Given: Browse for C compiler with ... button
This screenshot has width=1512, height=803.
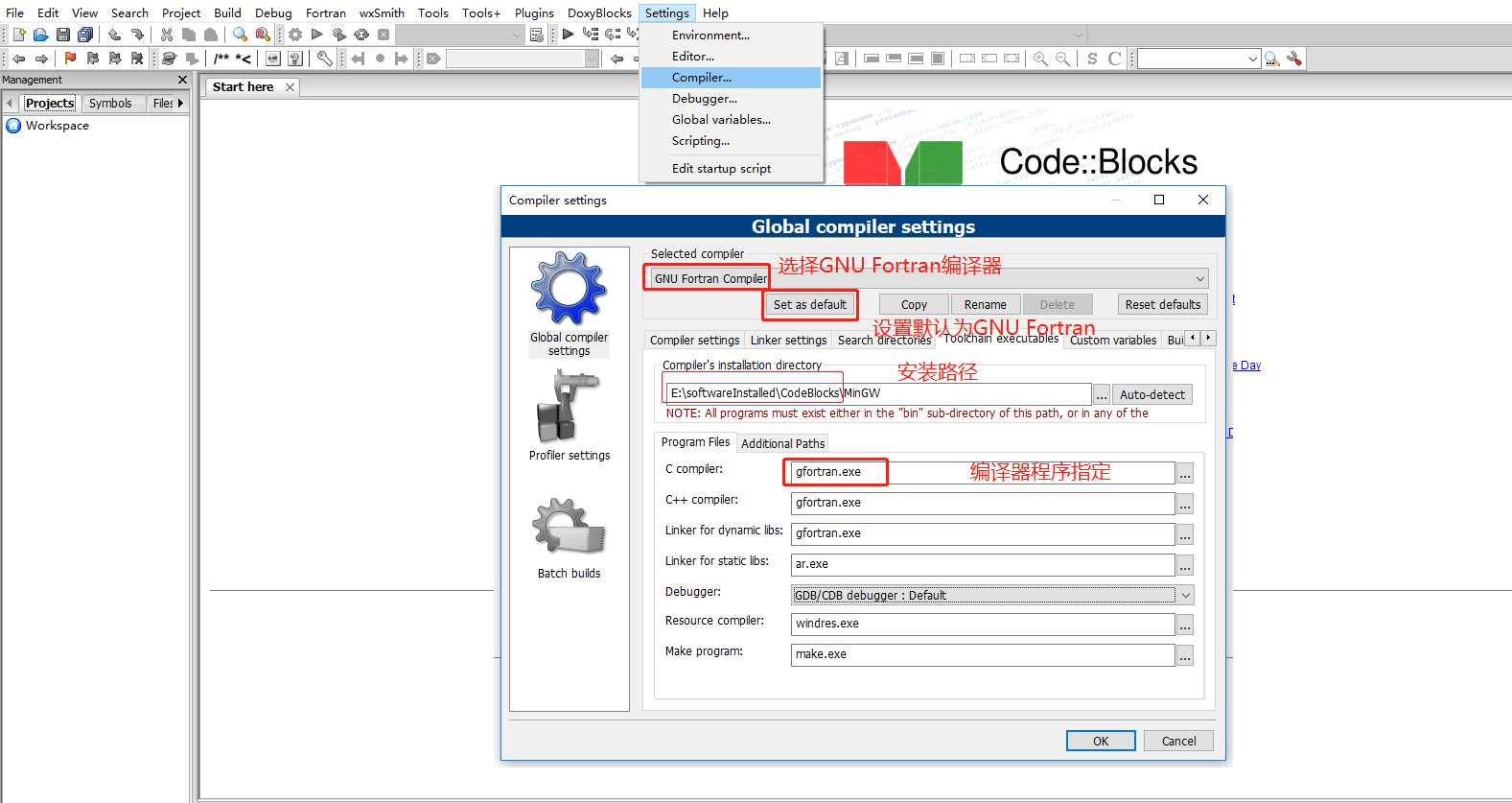Looking at the screenshot, I should coord(1185,473).
